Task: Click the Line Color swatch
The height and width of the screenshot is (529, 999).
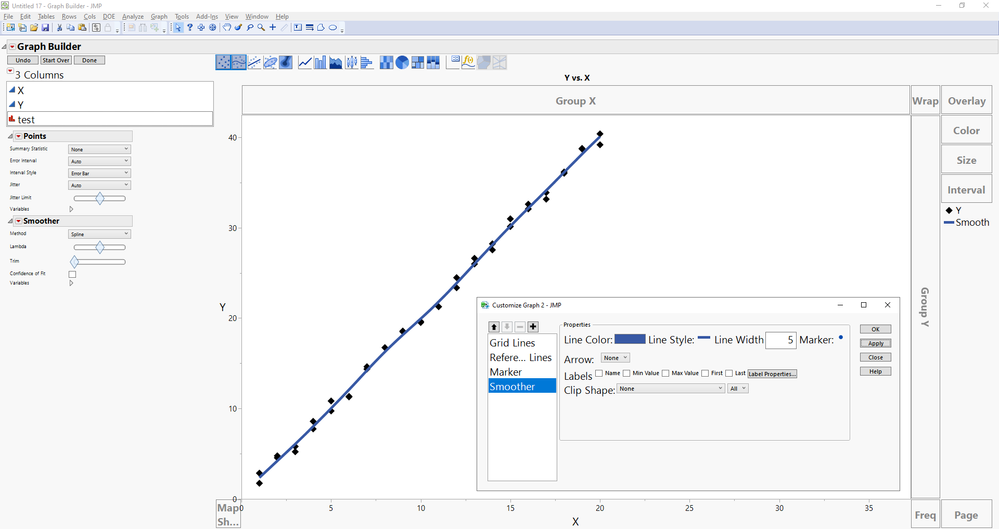Action: (x=630, y=339)
